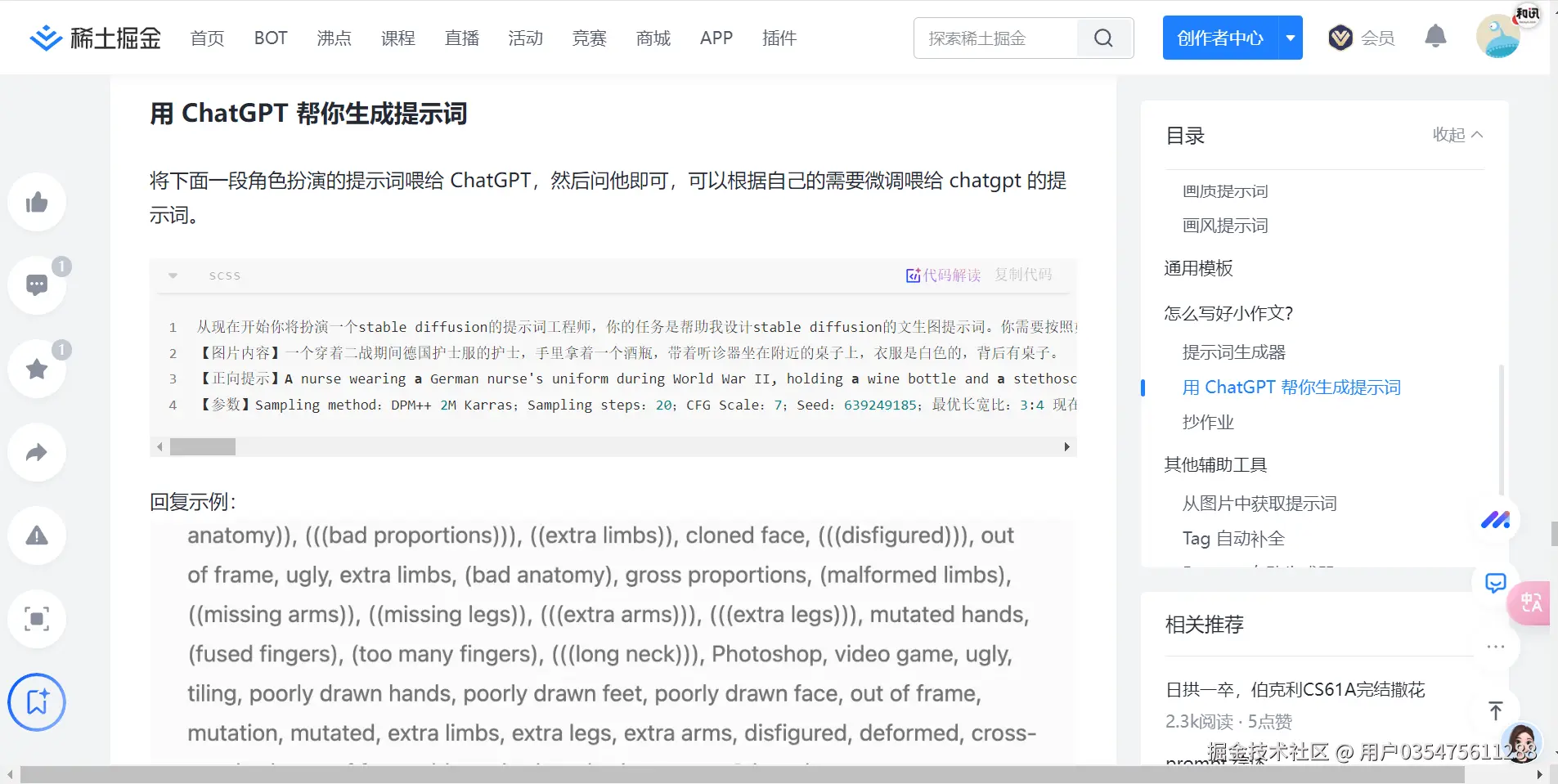Report the article via the warning triangle icon
Viewport: 1558px width, 784px height.
pos(37,535)
